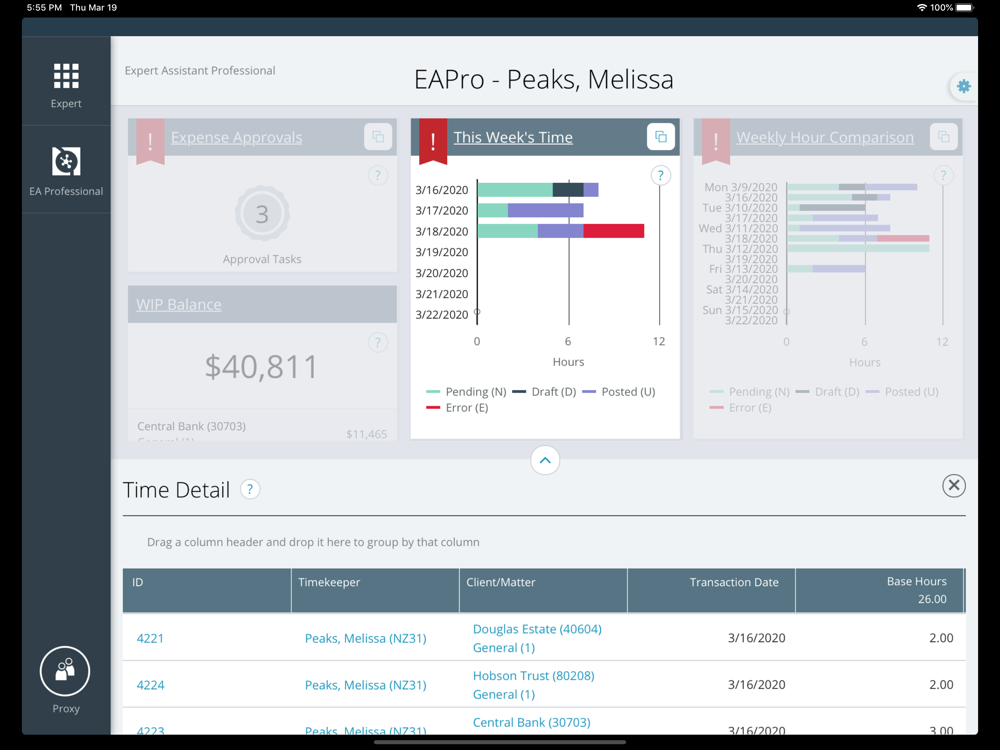Image resolution: width=1000 pixels, height=750 pixels.
Task: Click the settings gear icon
Action: click(964, 86)
